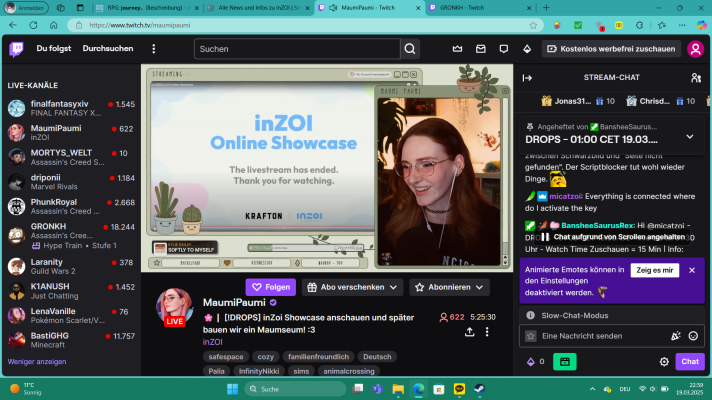Click the channel points diamond balance
This screenshot has width=712, height=400.
tap(535, 362)
